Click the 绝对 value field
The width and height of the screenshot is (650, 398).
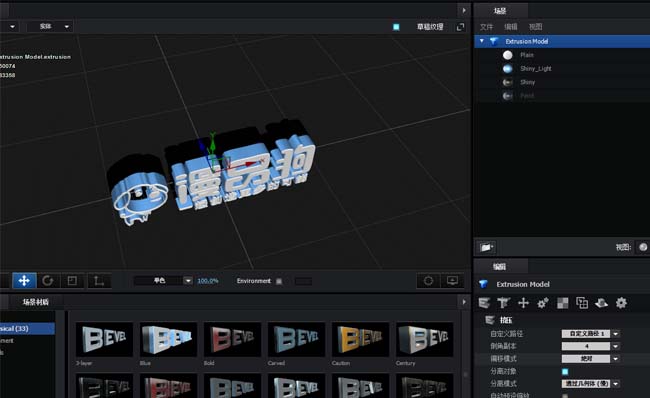(586, 359)
